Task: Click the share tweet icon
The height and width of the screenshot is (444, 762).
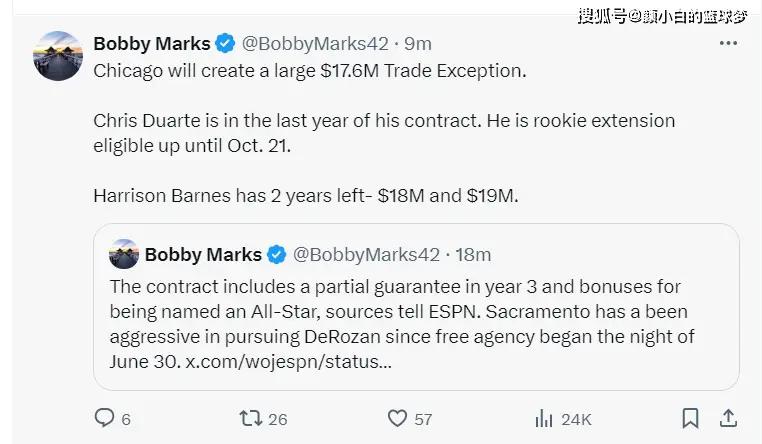Action: click(729, 417)
